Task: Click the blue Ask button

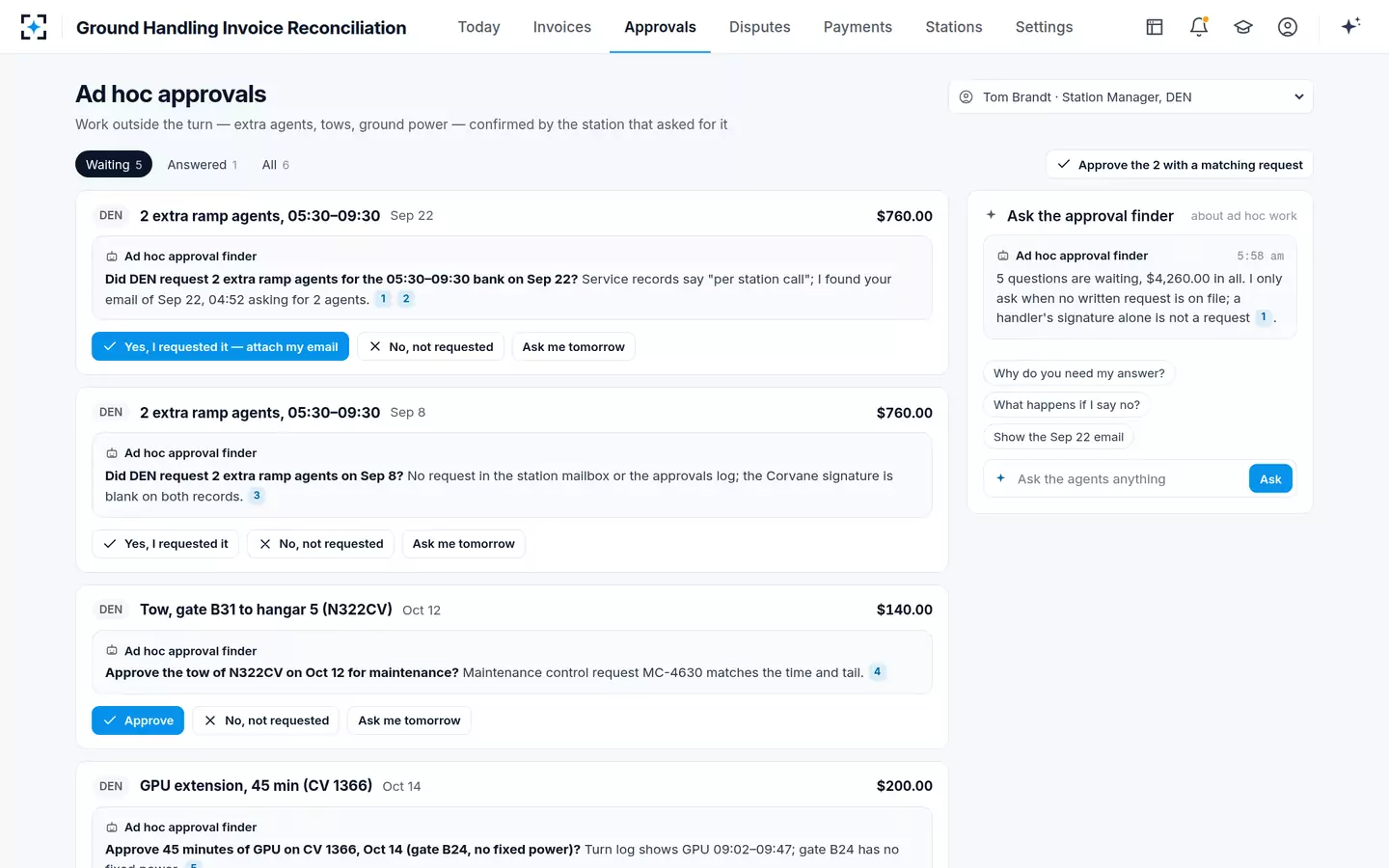Action: pos(1270,479)
